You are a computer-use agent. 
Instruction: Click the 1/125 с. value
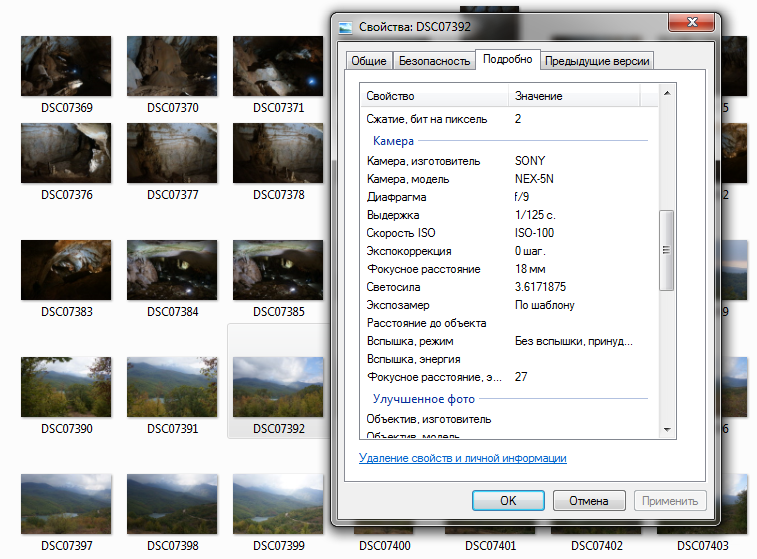[x=535, y=215]
